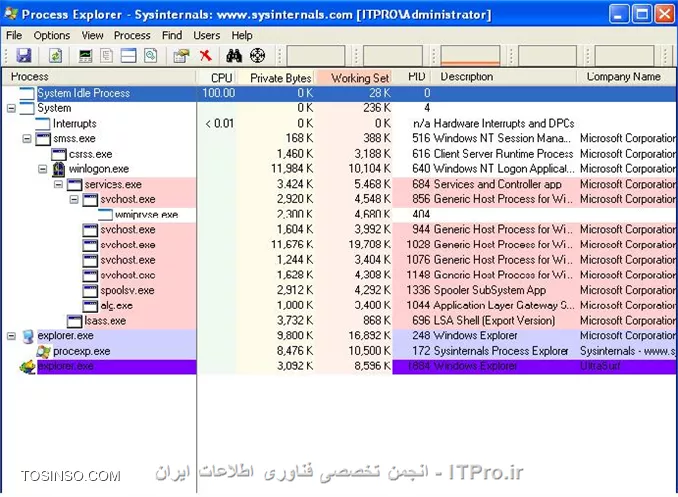Image resolution: width=678 pixels, height=497 pixels.
Task: Click the Process Explorer title bar icon
Action: pyautogui.click(x=11, y=14)
